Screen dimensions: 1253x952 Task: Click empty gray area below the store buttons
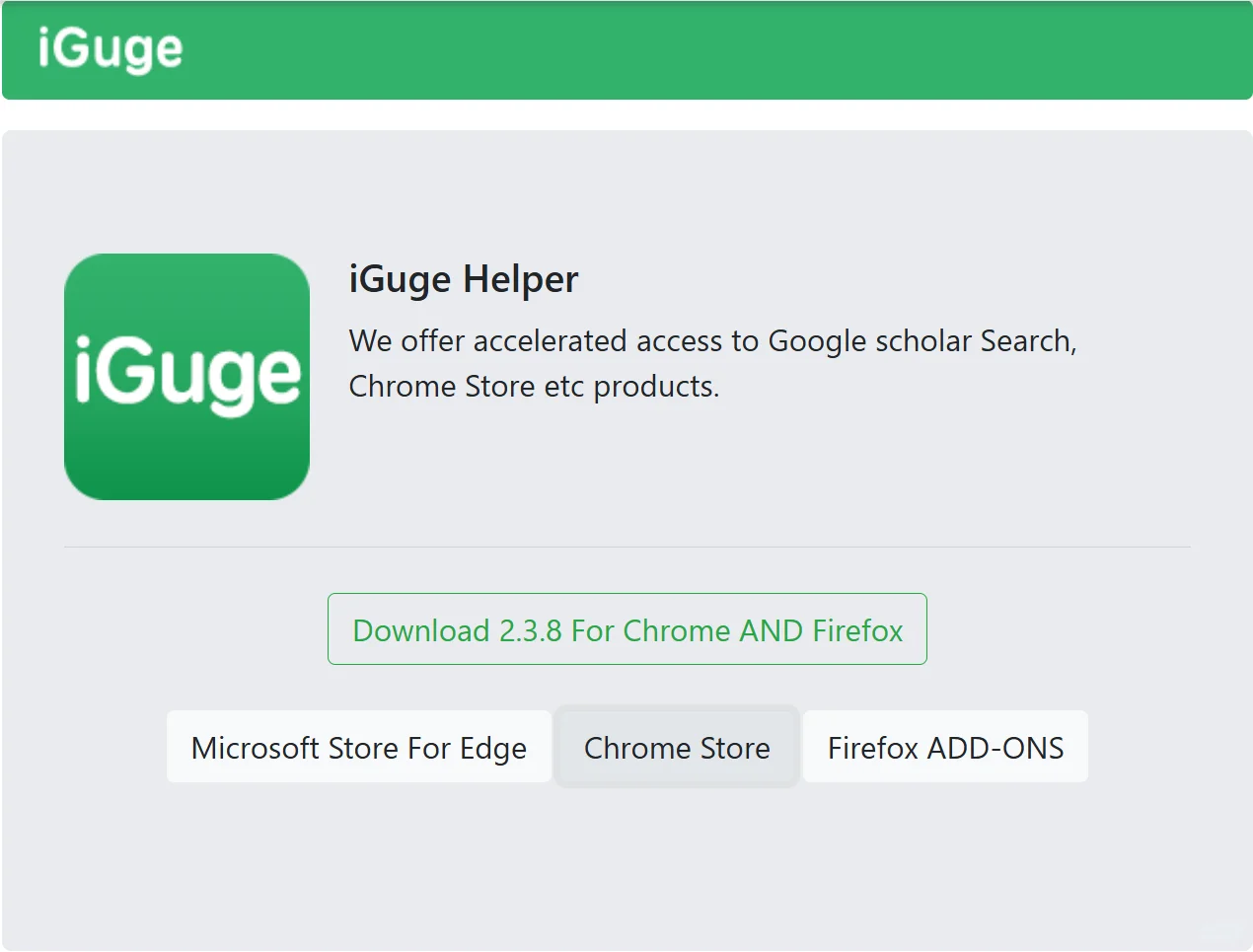pos(626,868)
